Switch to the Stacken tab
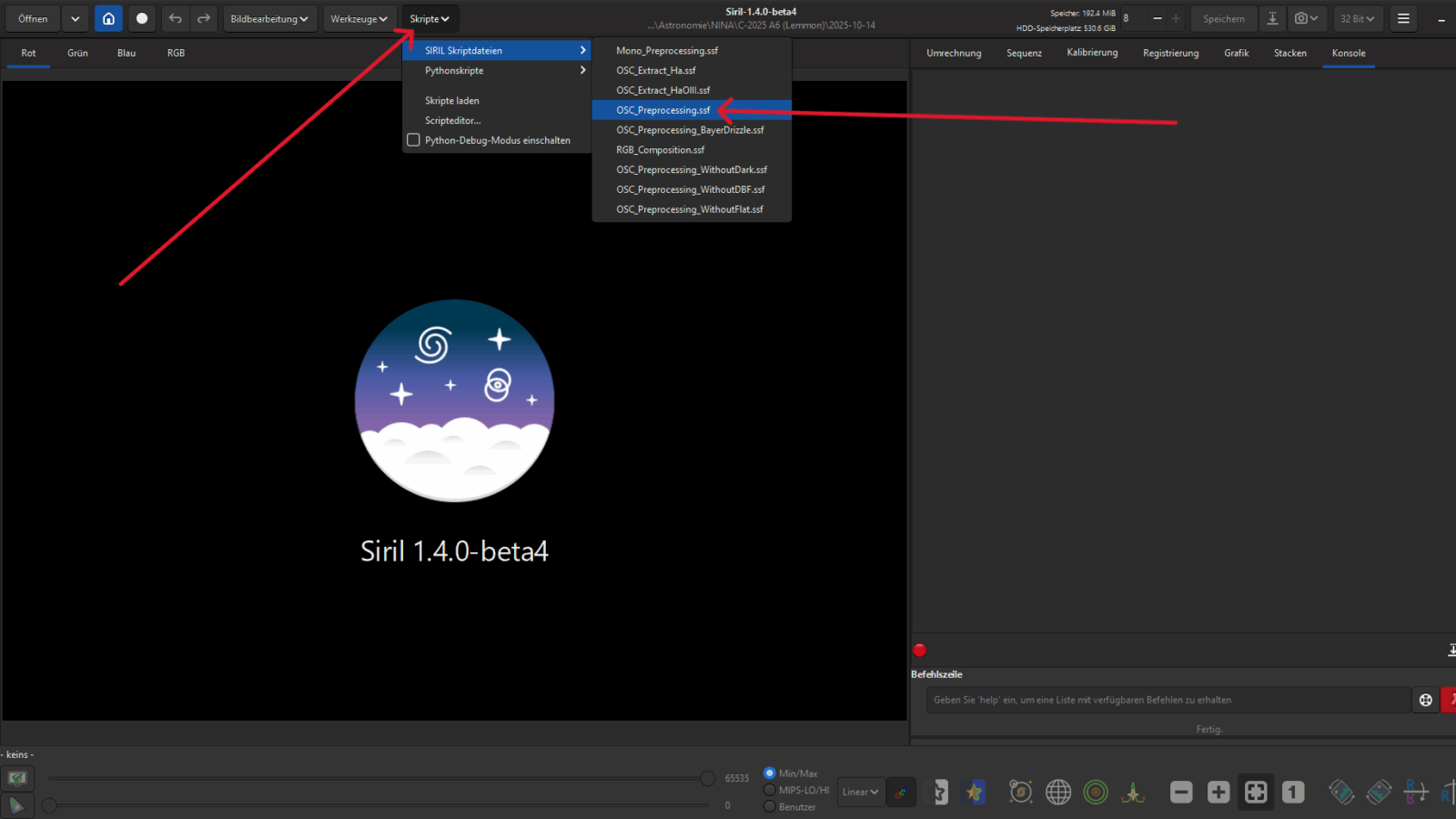This screenshot has height=819, width=1456. click(1289, 53)
